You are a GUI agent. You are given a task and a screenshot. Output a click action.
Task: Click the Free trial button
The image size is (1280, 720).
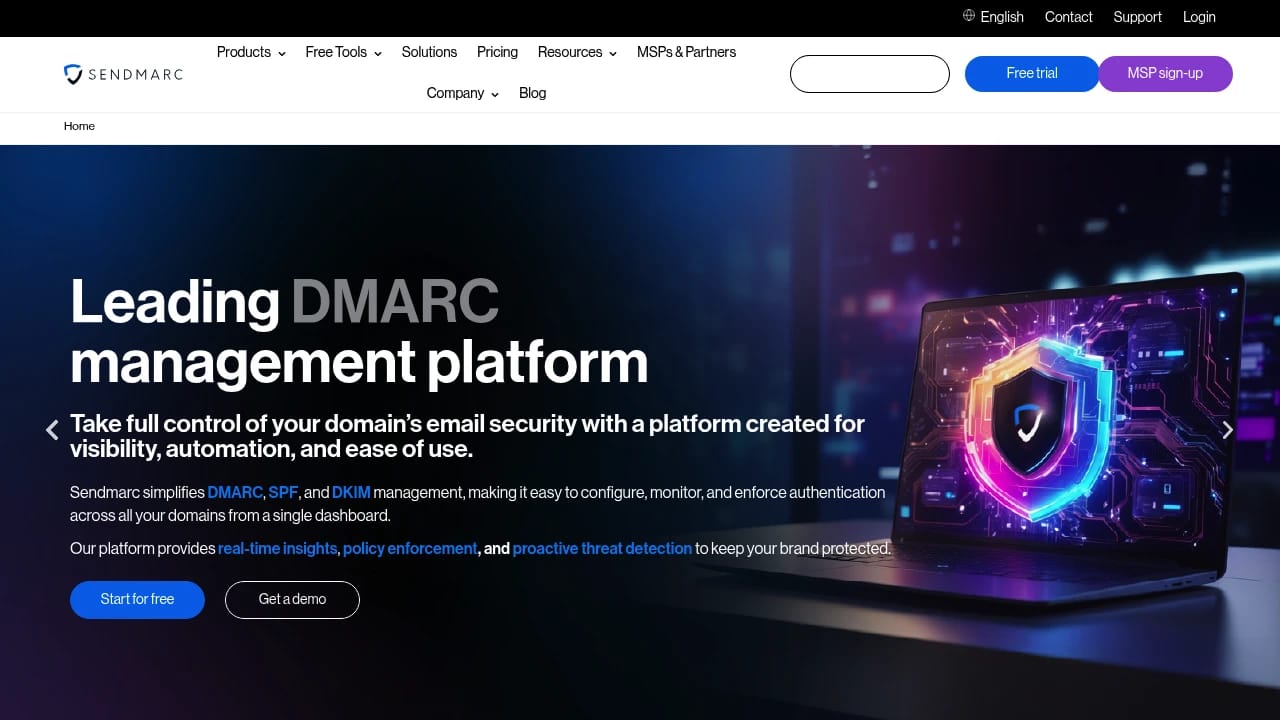1031,73
